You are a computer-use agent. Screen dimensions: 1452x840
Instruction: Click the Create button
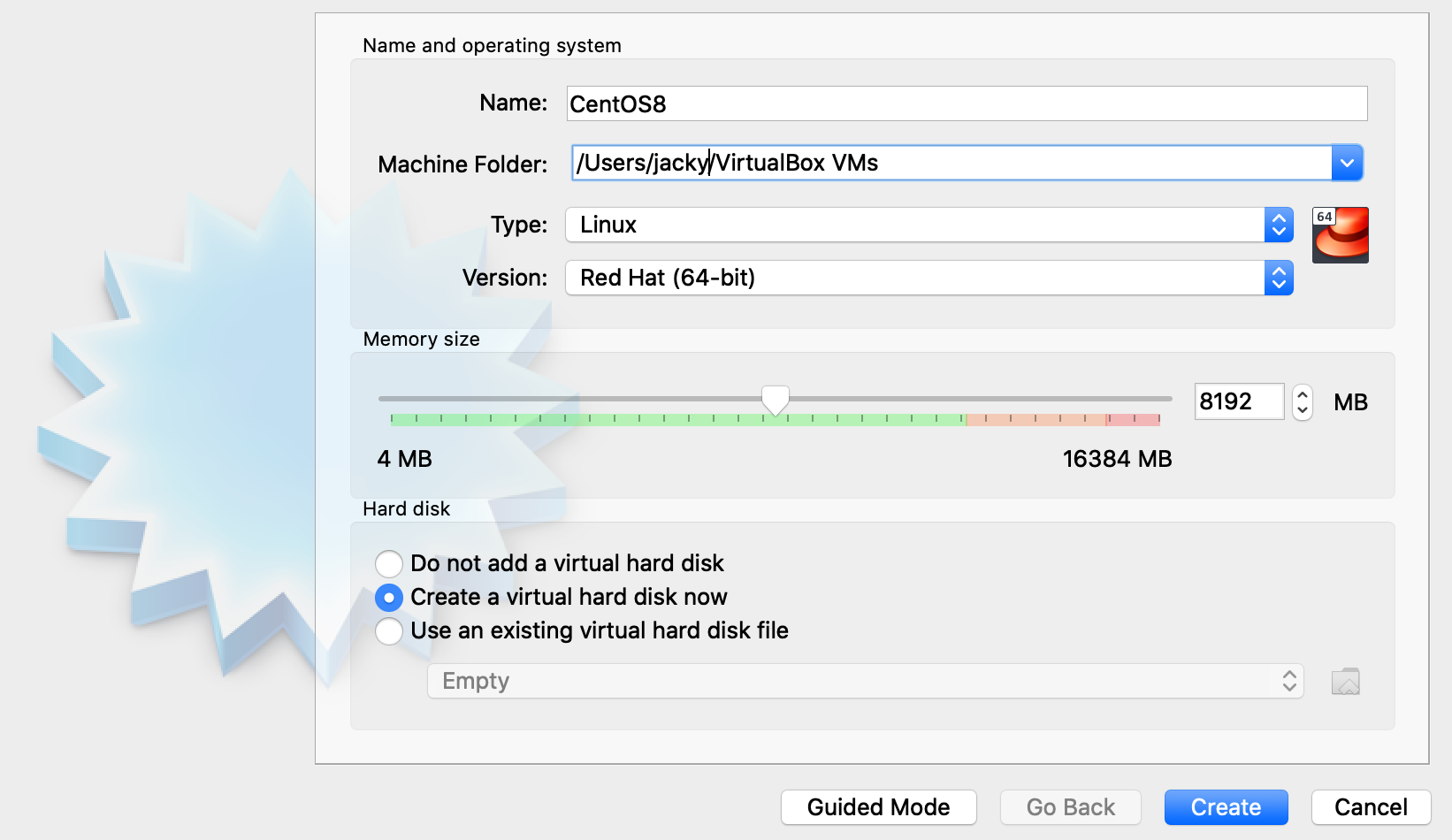1227,807
